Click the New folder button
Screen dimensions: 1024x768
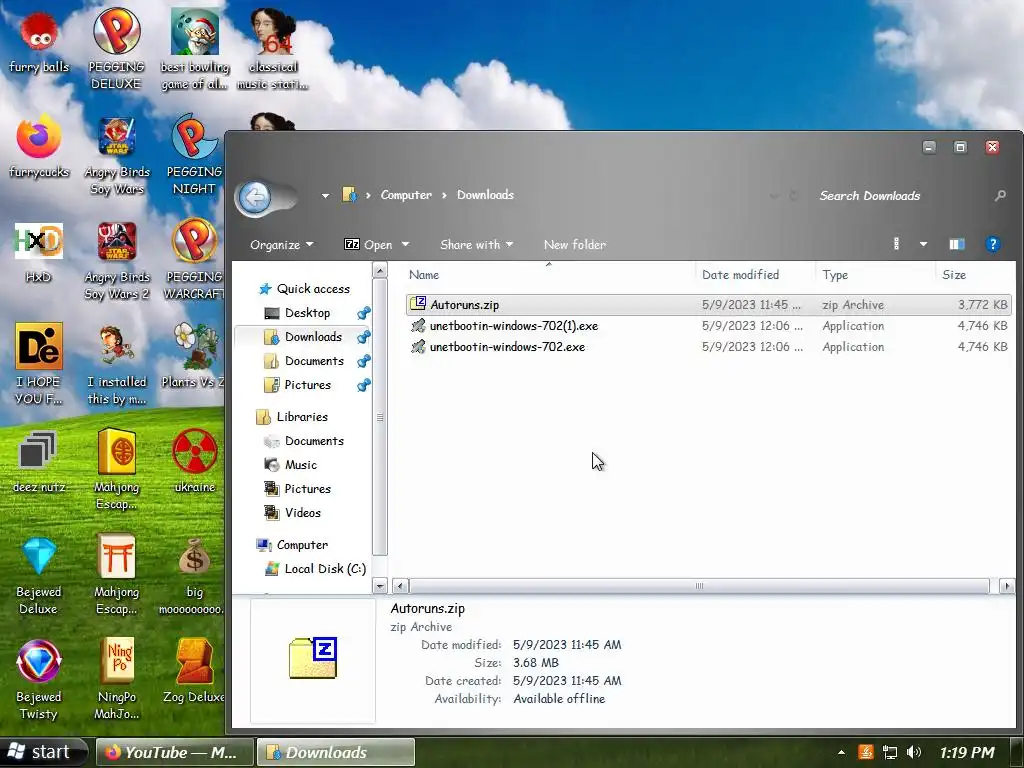575,245
